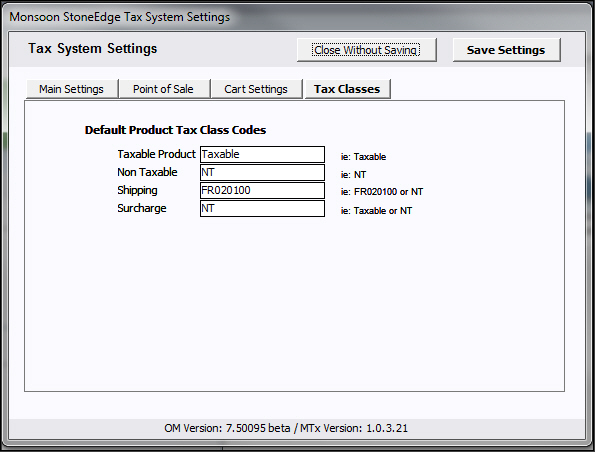Click the 'ie: FR020100 or NT' hint

coord(381,192)
